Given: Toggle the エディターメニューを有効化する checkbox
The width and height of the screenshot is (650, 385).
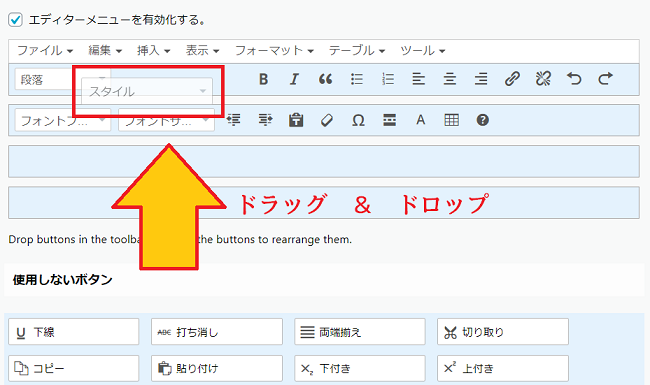Looking at the screenshot, I should [x=15, y=19].
